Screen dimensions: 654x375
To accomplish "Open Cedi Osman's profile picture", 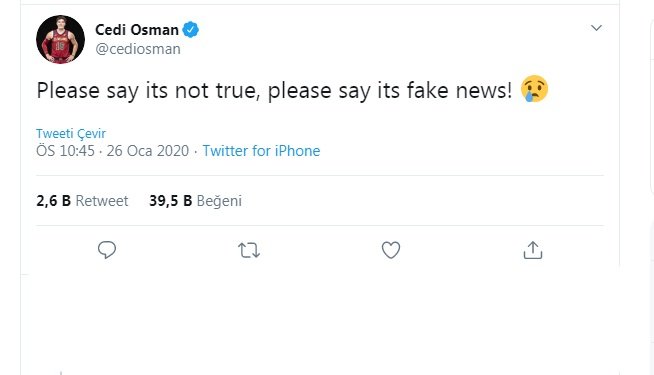I will [x=60, y=40].
